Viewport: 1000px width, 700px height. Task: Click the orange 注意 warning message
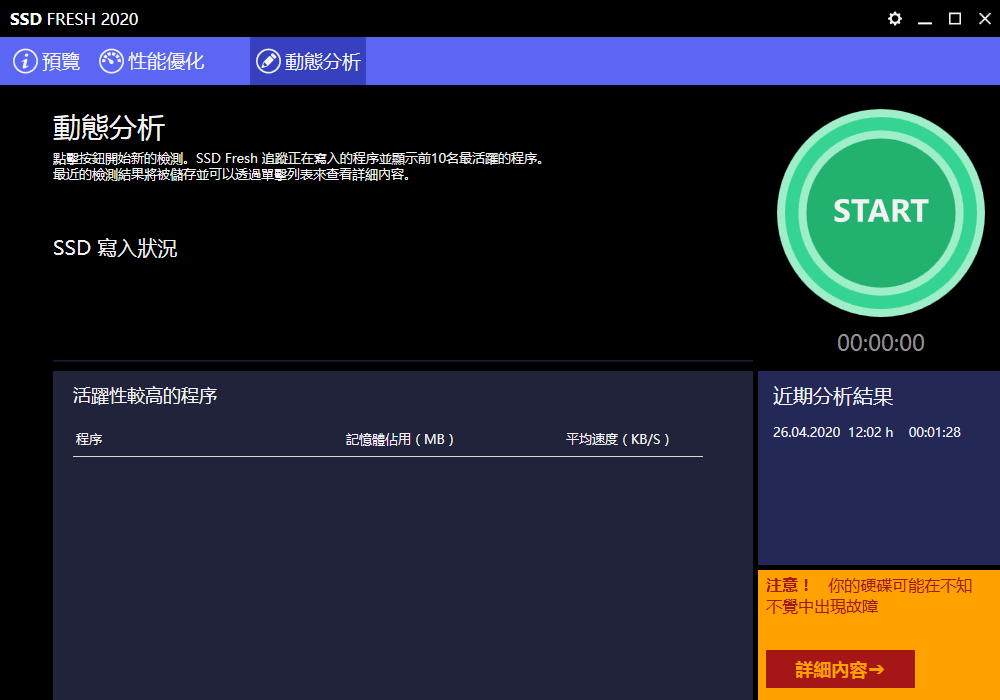coord(868,596)
